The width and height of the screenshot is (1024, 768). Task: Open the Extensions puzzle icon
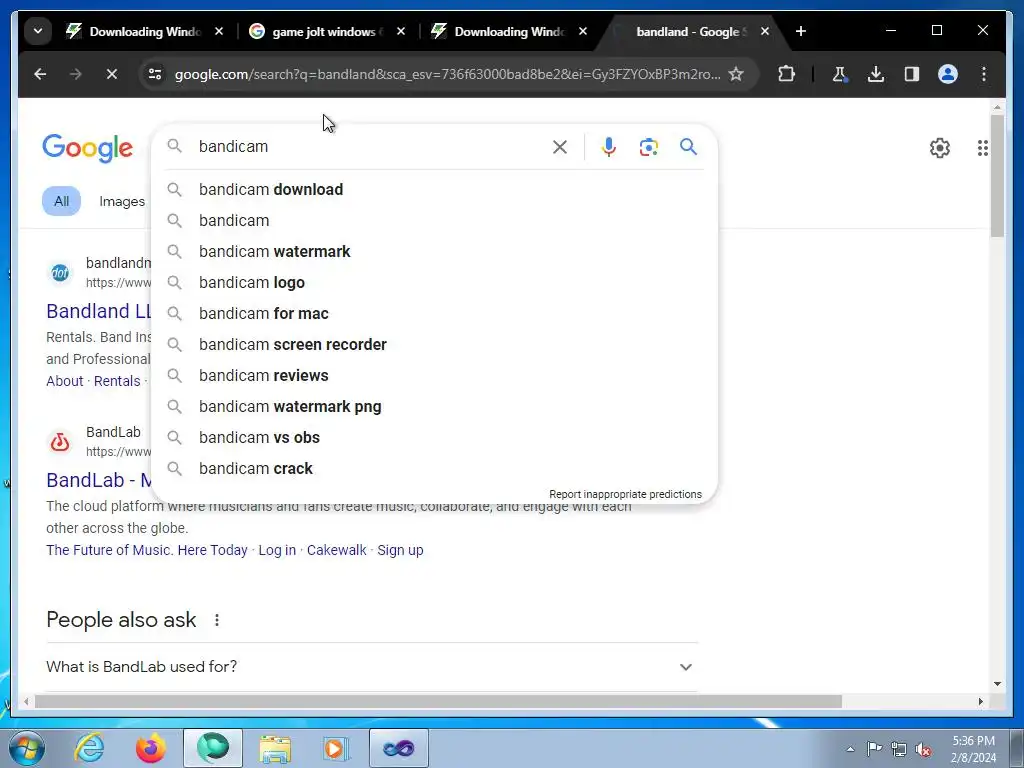coord(786,74)
